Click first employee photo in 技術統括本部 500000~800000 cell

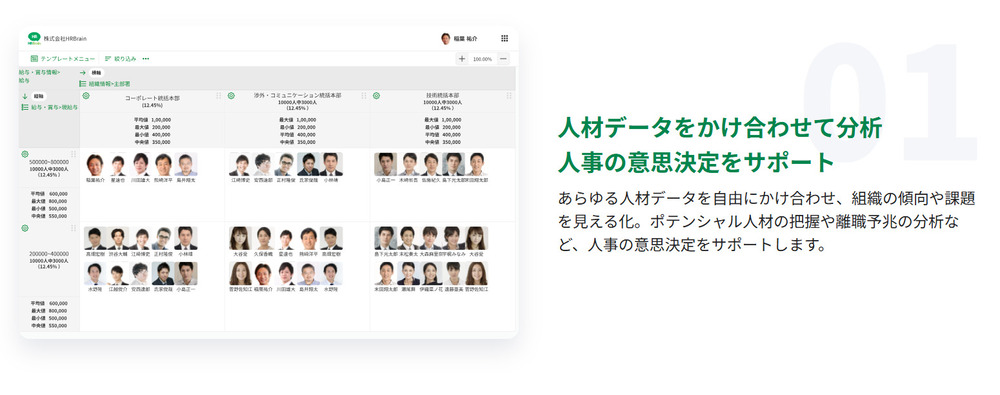click(x=385, y=165)
